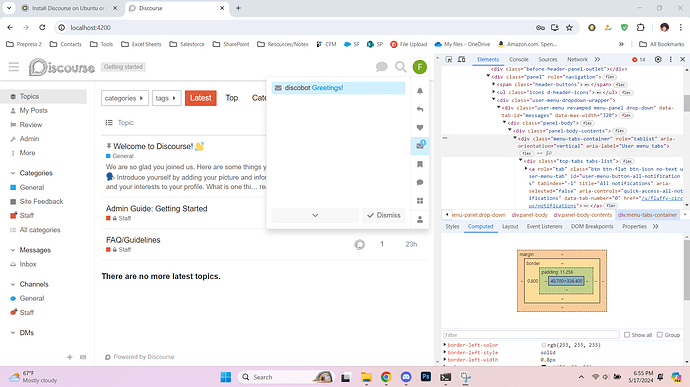This screenshot has width=690, height=387.
Task: Select the chat notifications tab in user menu
Action: click(x=420, y=182)
